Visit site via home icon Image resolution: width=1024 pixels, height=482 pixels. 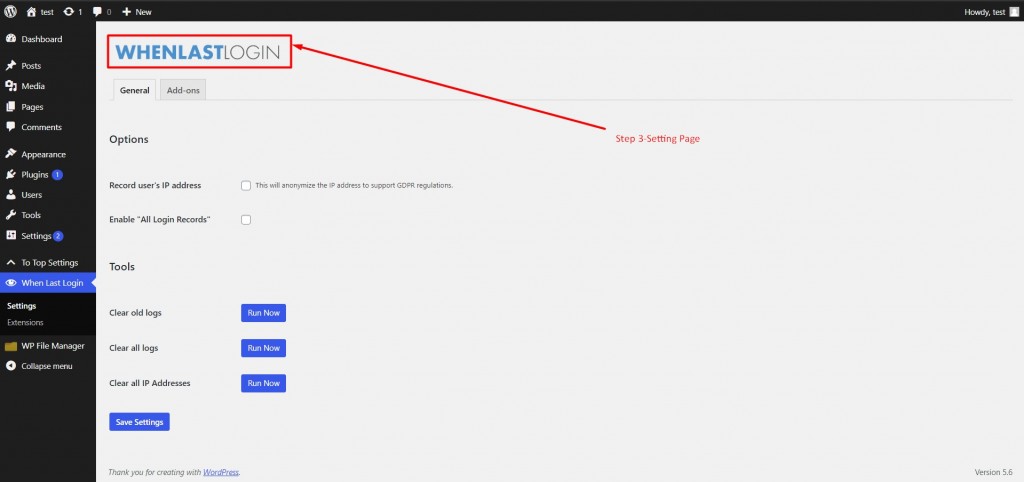click(x=32, y=12)
